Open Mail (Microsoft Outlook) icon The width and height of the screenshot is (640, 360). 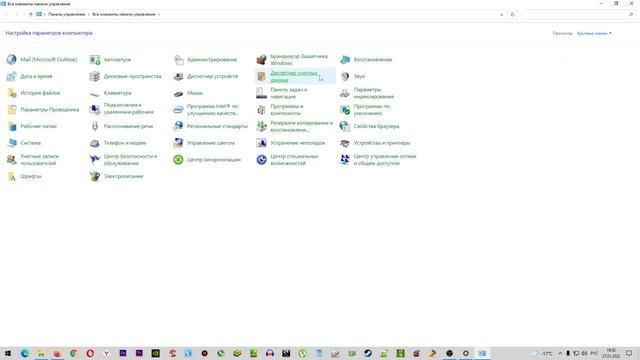pos(11,60)
